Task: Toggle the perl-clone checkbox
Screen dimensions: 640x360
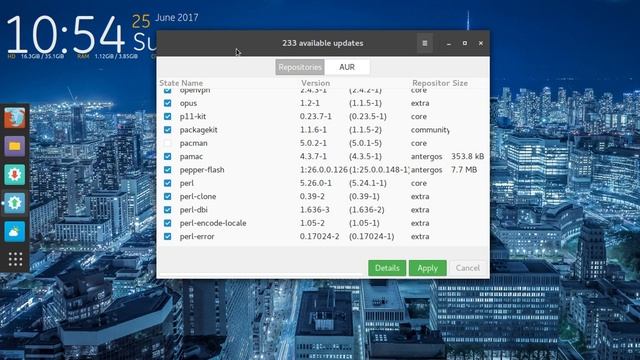Action: (167, 196)
